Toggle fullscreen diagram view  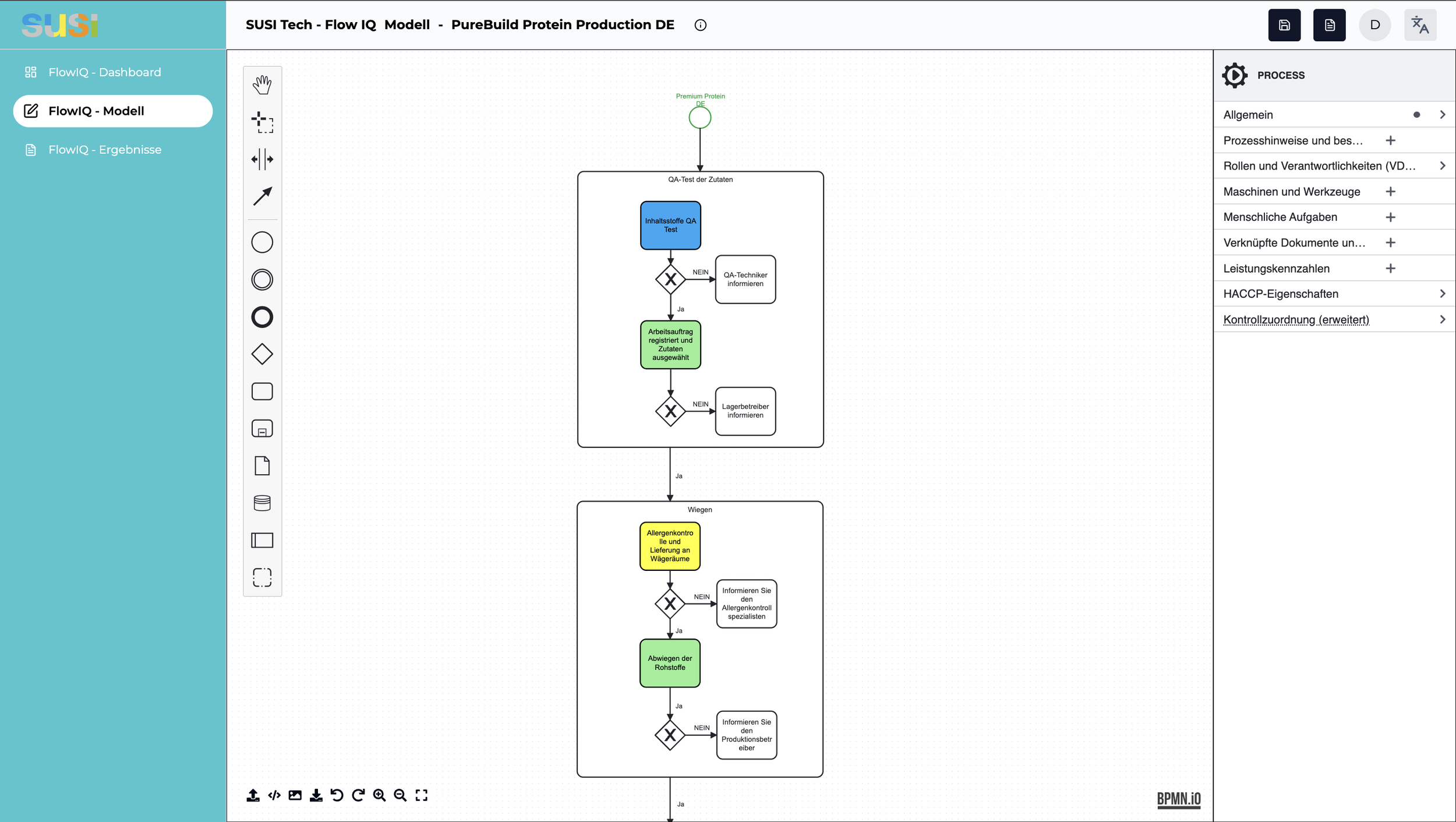(x=422, y=795)
